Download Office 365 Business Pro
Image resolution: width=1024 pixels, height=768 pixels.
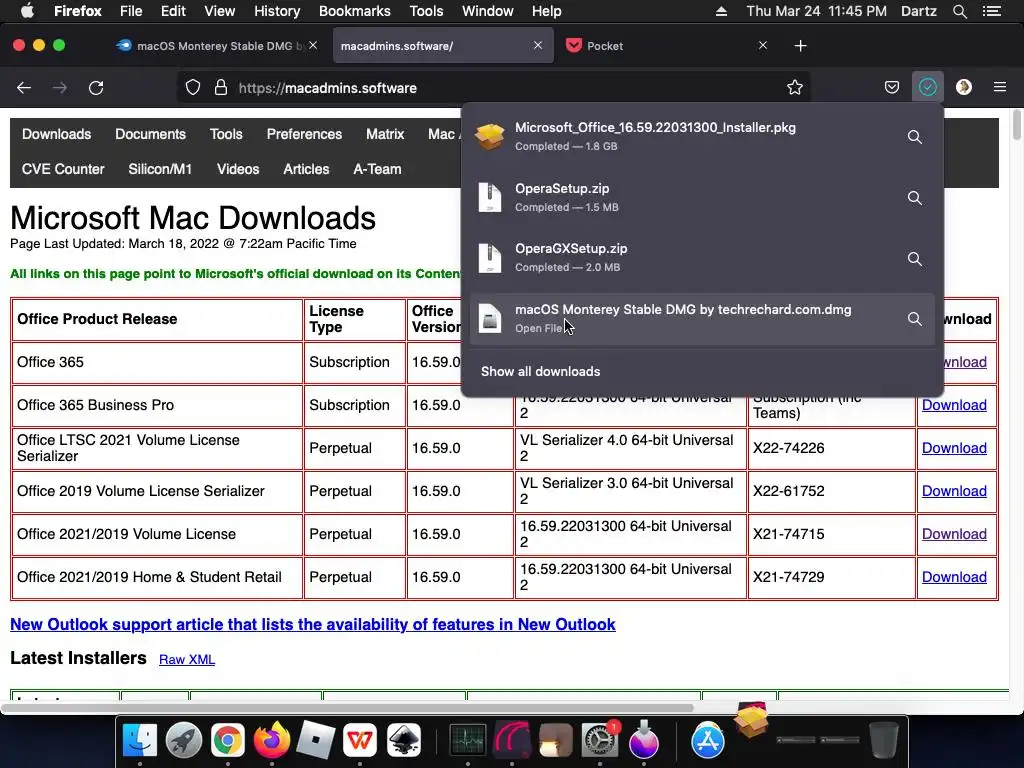coord(953,405)
